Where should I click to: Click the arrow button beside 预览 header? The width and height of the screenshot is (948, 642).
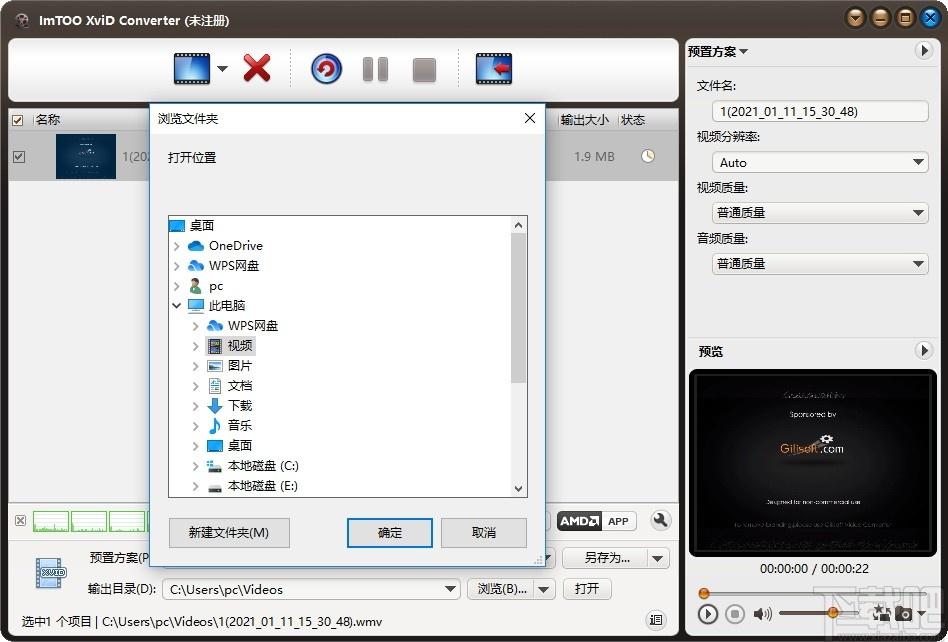[x=924, y=350]
